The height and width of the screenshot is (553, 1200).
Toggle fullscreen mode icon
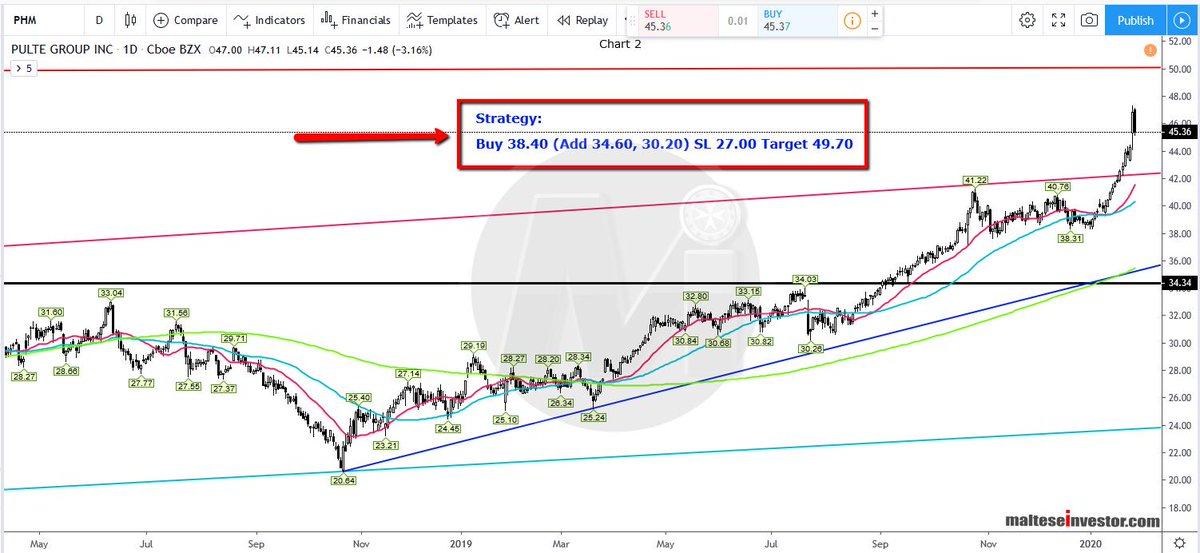[x=1059, y=20]
